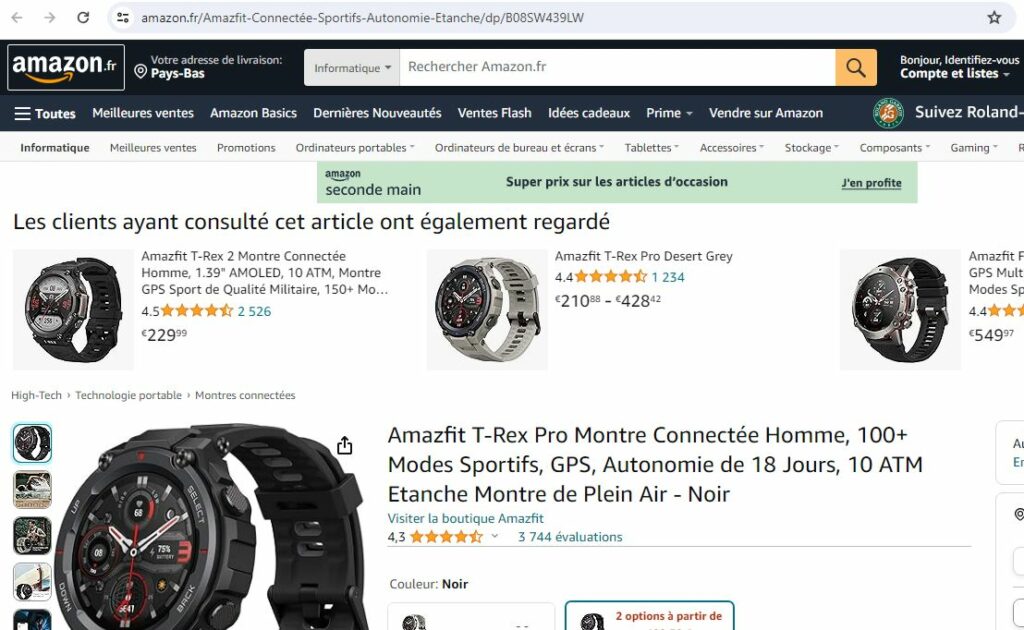Click the share icon above product image
Viewport: 1024px width, 630px height.
[x=344, y=445]
